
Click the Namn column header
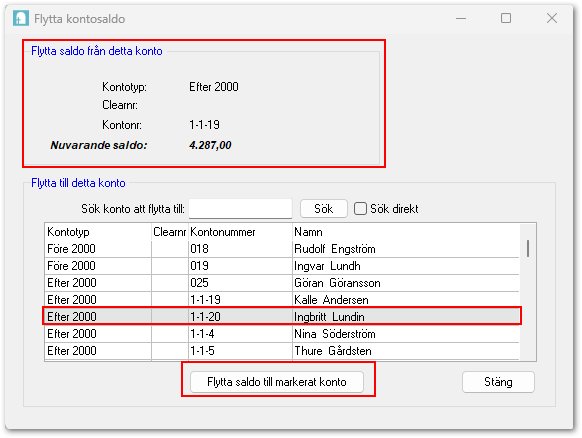point(406,232)
